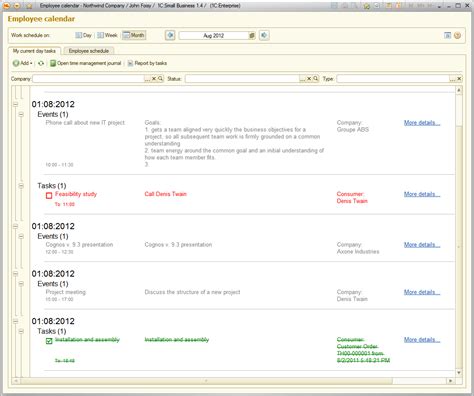Clear the Company filter

[x=154, y=79]
